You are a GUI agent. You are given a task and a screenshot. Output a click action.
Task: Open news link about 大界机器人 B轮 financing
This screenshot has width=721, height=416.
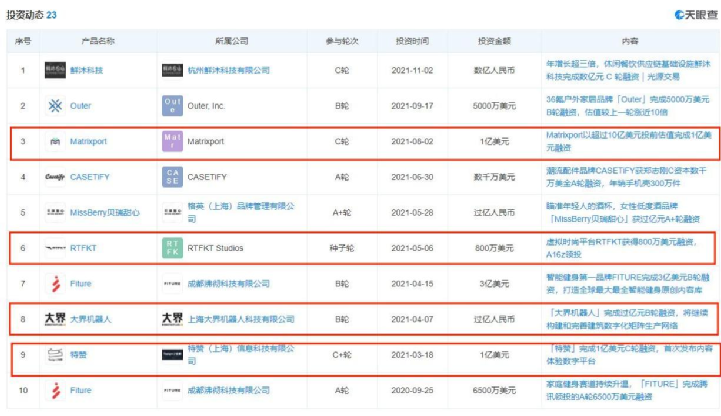(628, 319)
